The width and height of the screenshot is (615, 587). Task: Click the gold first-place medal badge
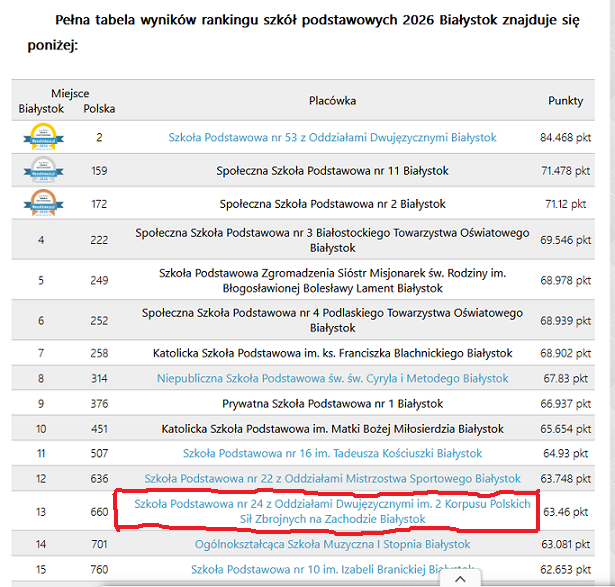44,137
